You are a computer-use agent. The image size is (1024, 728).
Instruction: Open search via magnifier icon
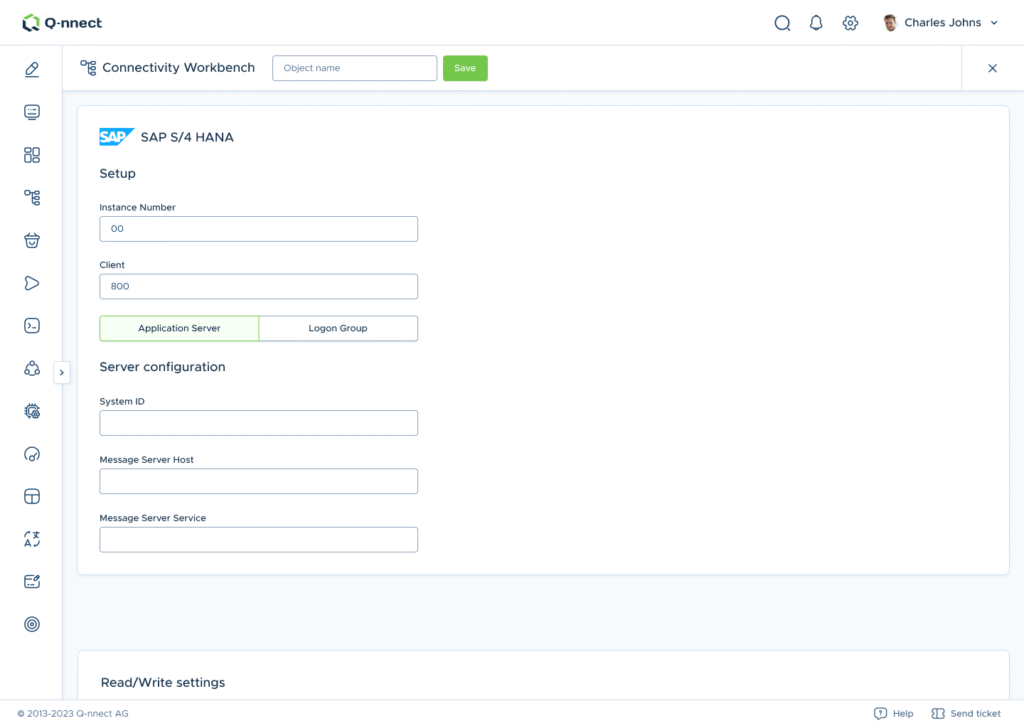[x=782, y=24]
